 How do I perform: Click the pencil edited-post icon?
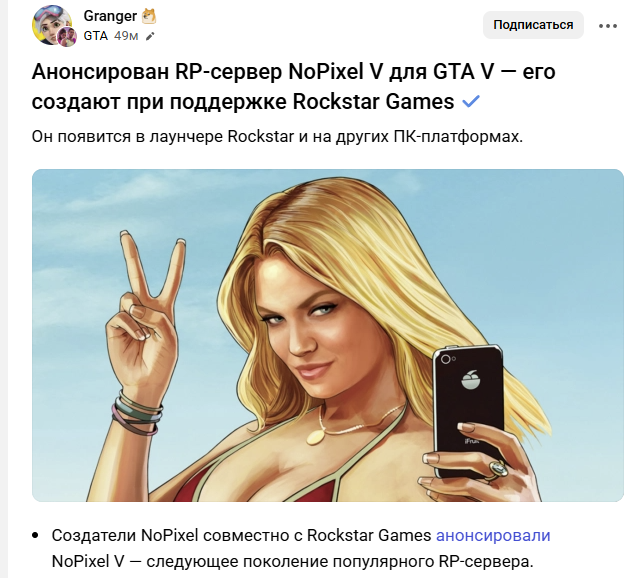pyautogui.click(x=150, y=36)
